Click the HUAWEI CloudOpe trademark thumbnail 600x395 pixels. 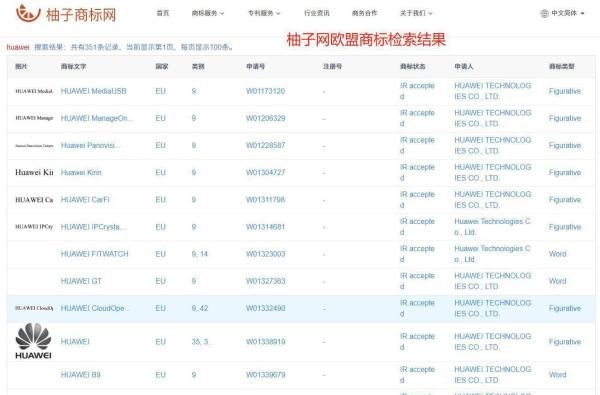34,308
